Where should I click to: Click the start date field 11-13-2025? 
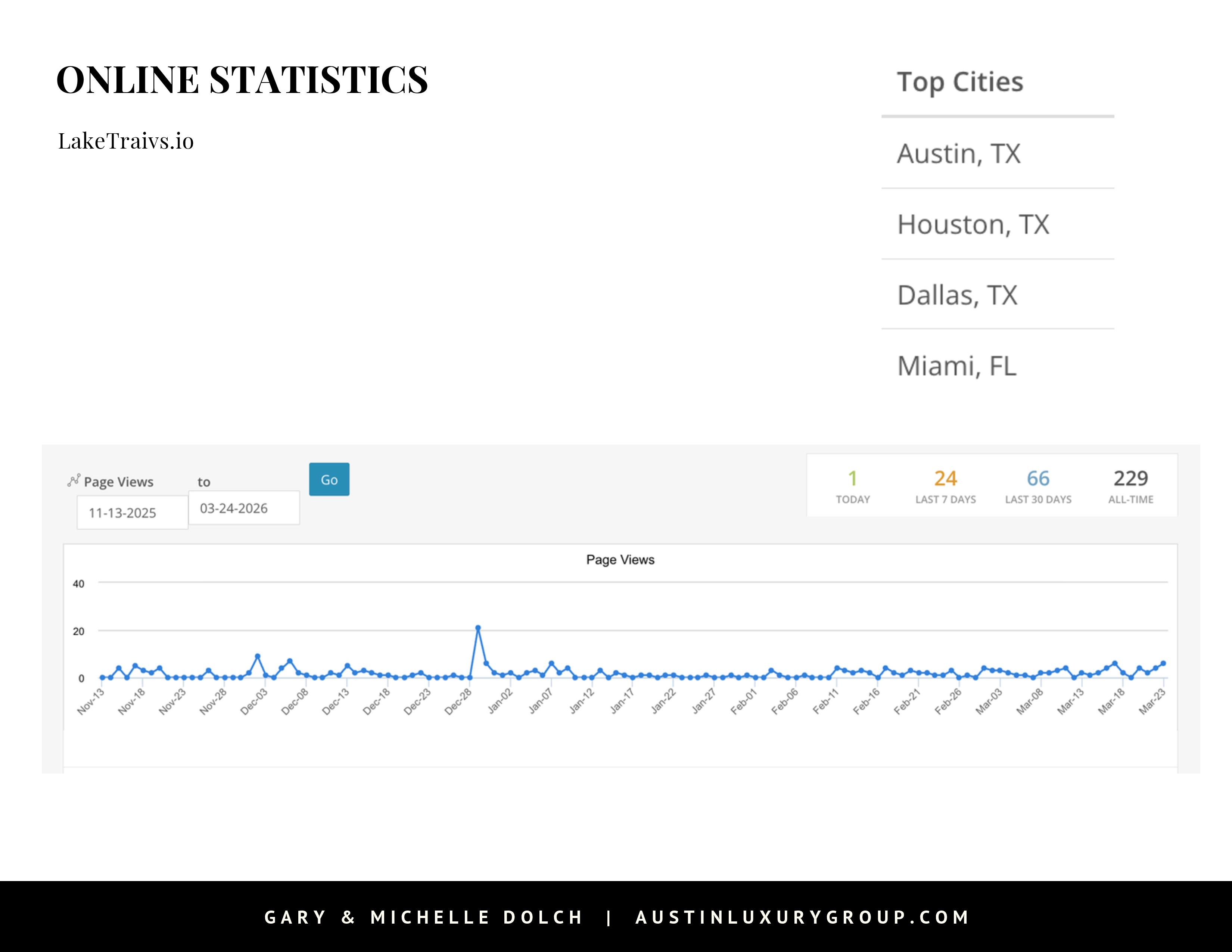[x=132, y=513]
